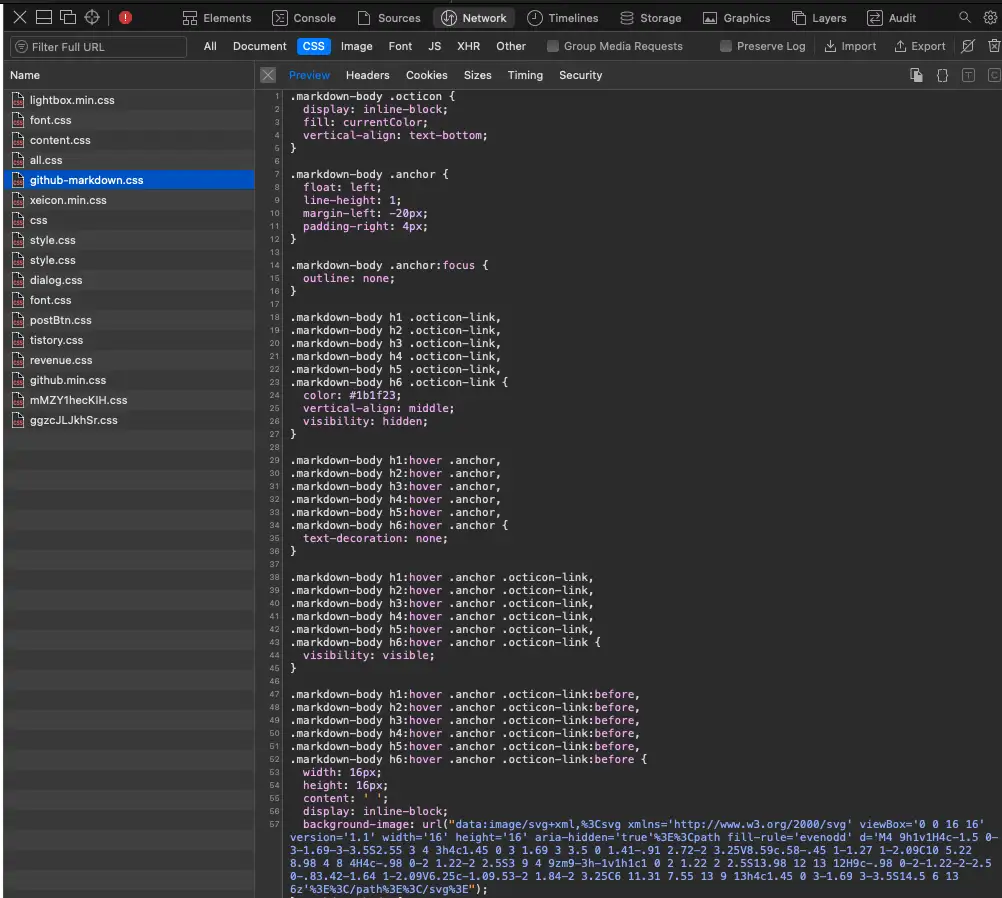The height and width of the screenshot is (898, 1002).
Task: Dock the inspector to the bottom
Action: click(x=43, y=17)
